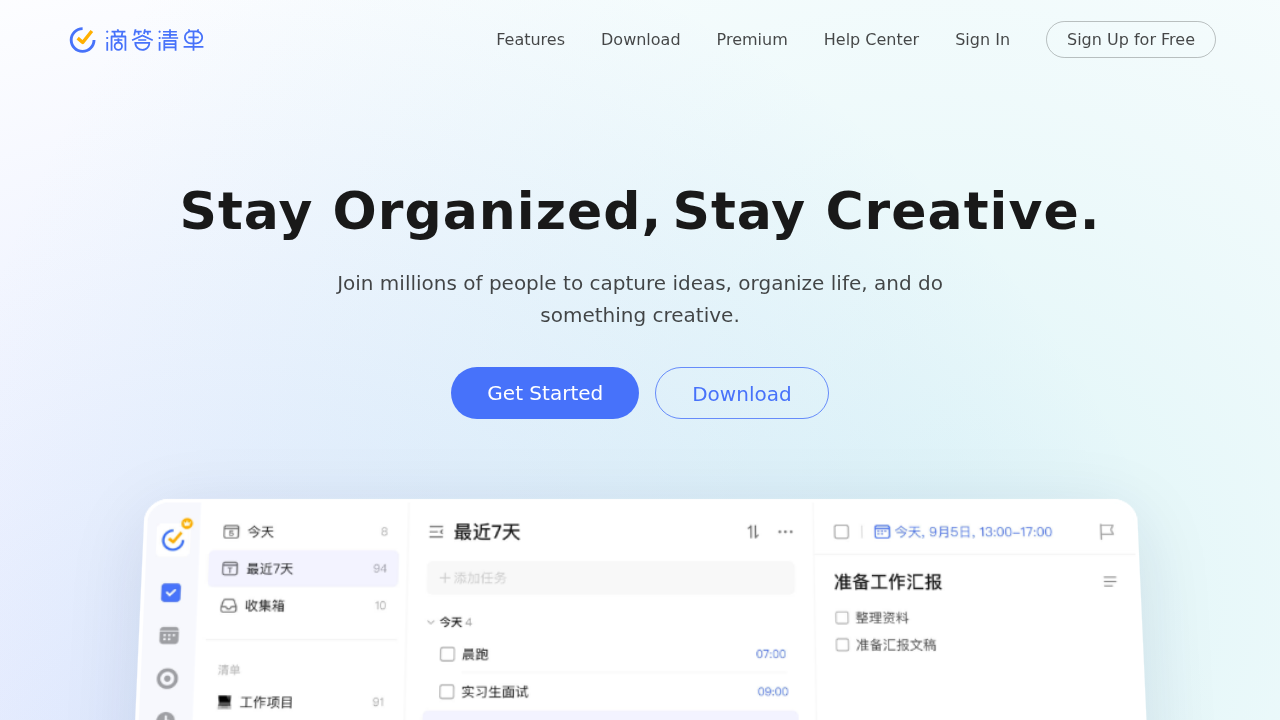Open the date picker showing 9月5日

tap(963, 532)
